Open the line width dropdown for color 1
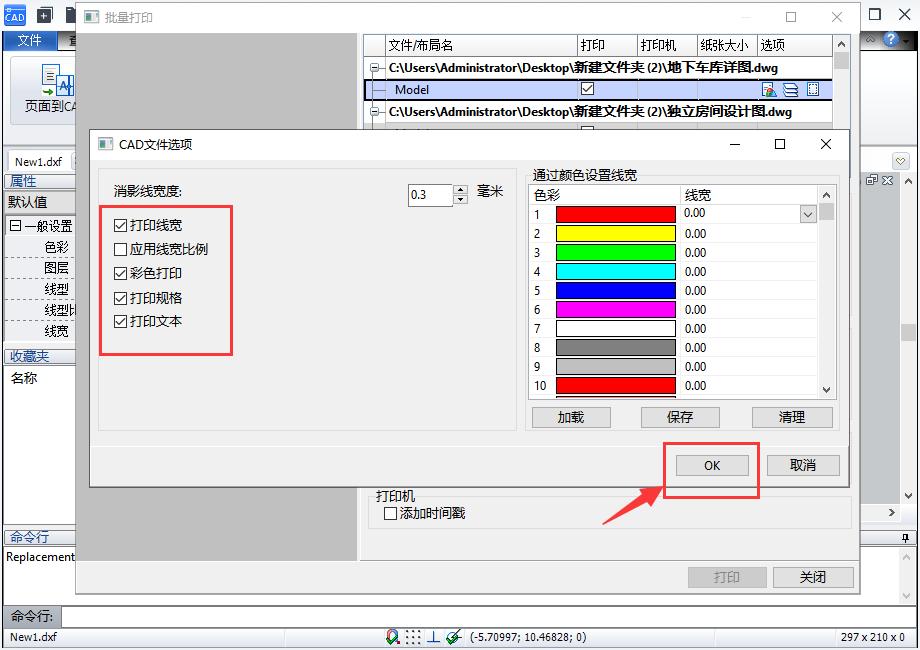 tap(806, 213)
